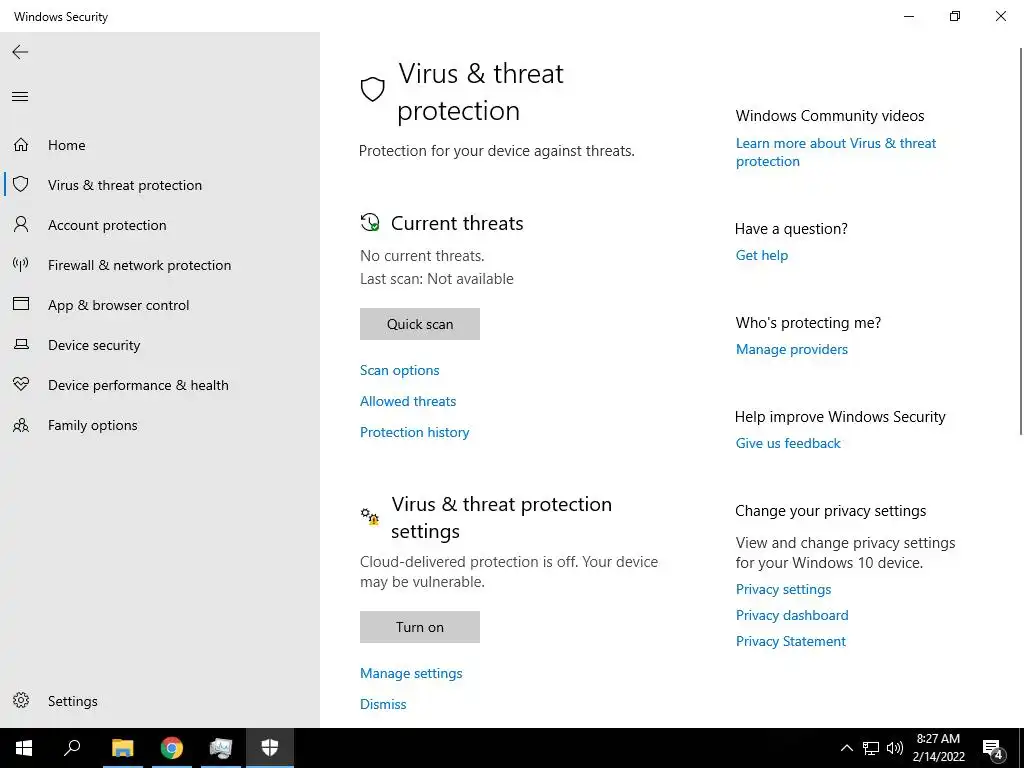Click the vertical scrollbar on the right
The height and width of the screenshot is (768, 1024).
pos(1020,240)
